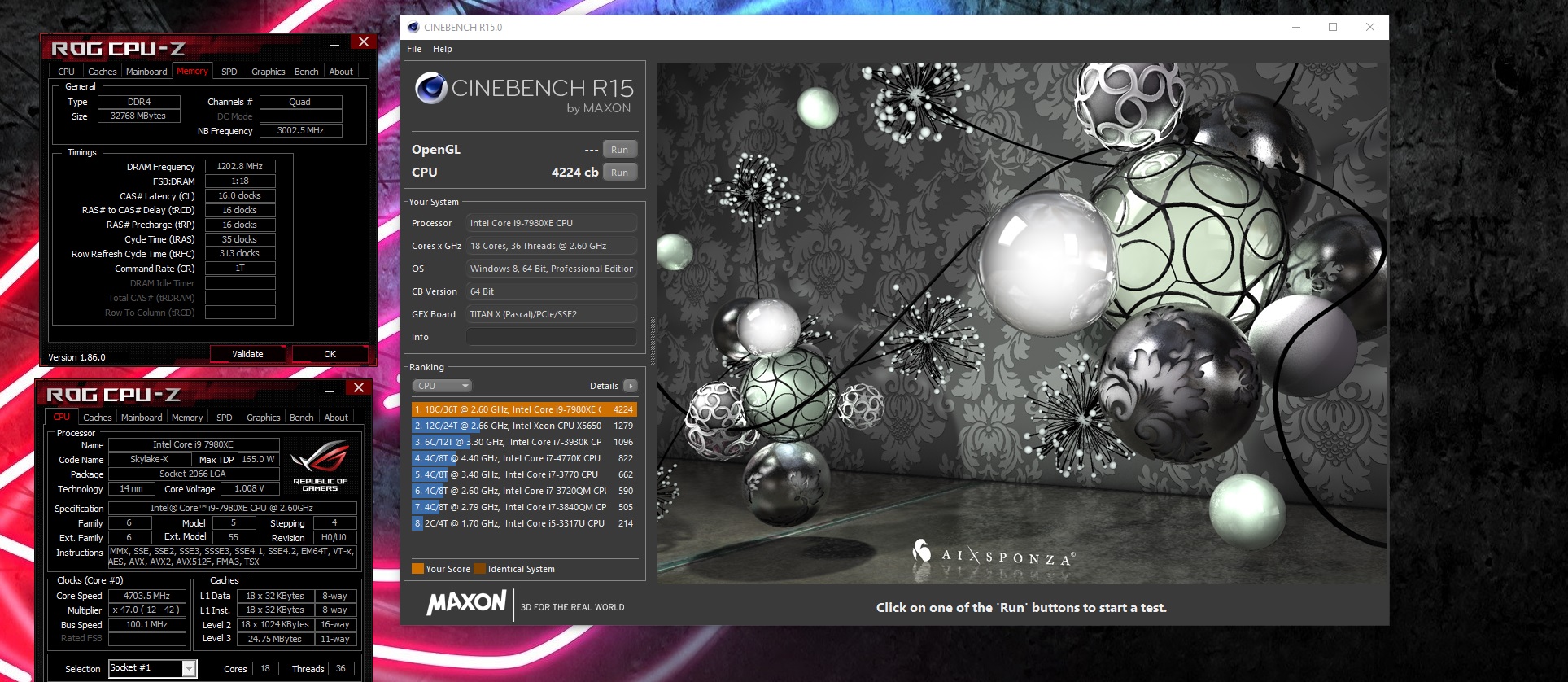
Task: Select the i7-3770 ranking row
Action: coord(524,474)
